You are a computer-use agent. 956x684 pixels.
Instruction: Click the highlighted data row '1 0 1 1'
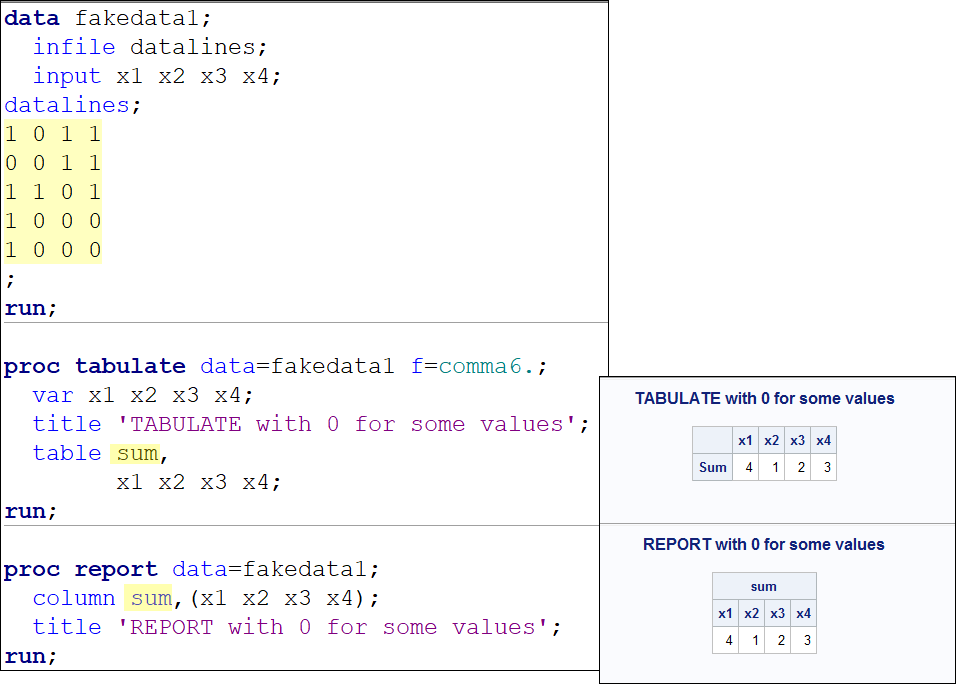click(x=53, y=134)
